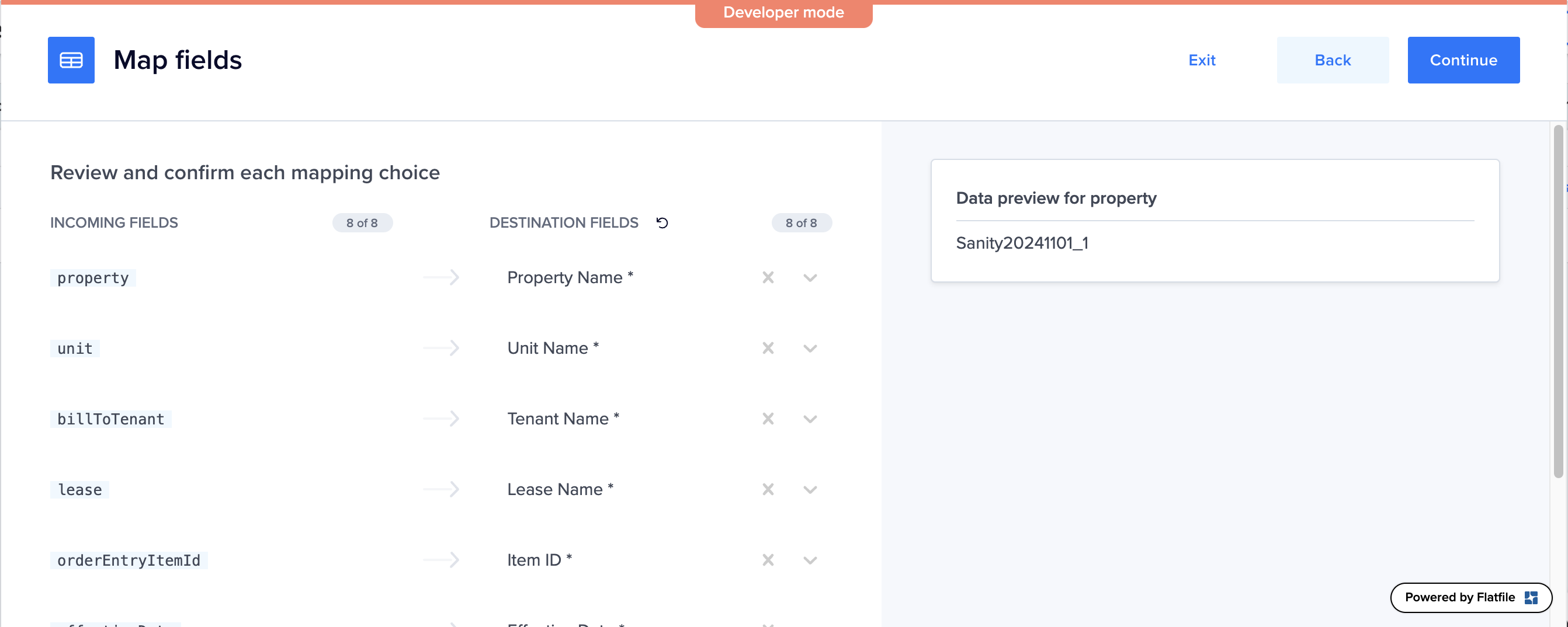Viewport: 1568px width, 627px height.
Task: Expand the Lease Name destination dropdown
Action: coord(810,490)
